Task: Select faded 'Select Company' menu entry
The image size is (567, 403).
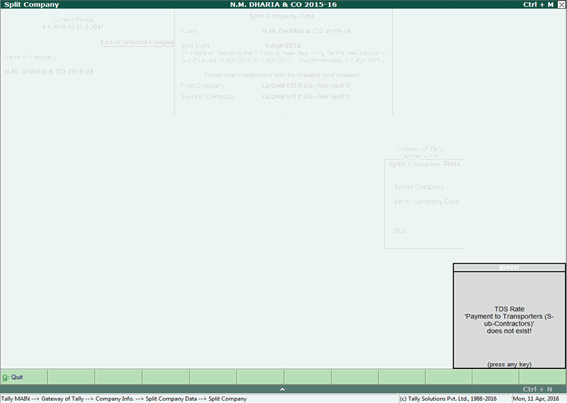Action: click(x=419, y=187)
